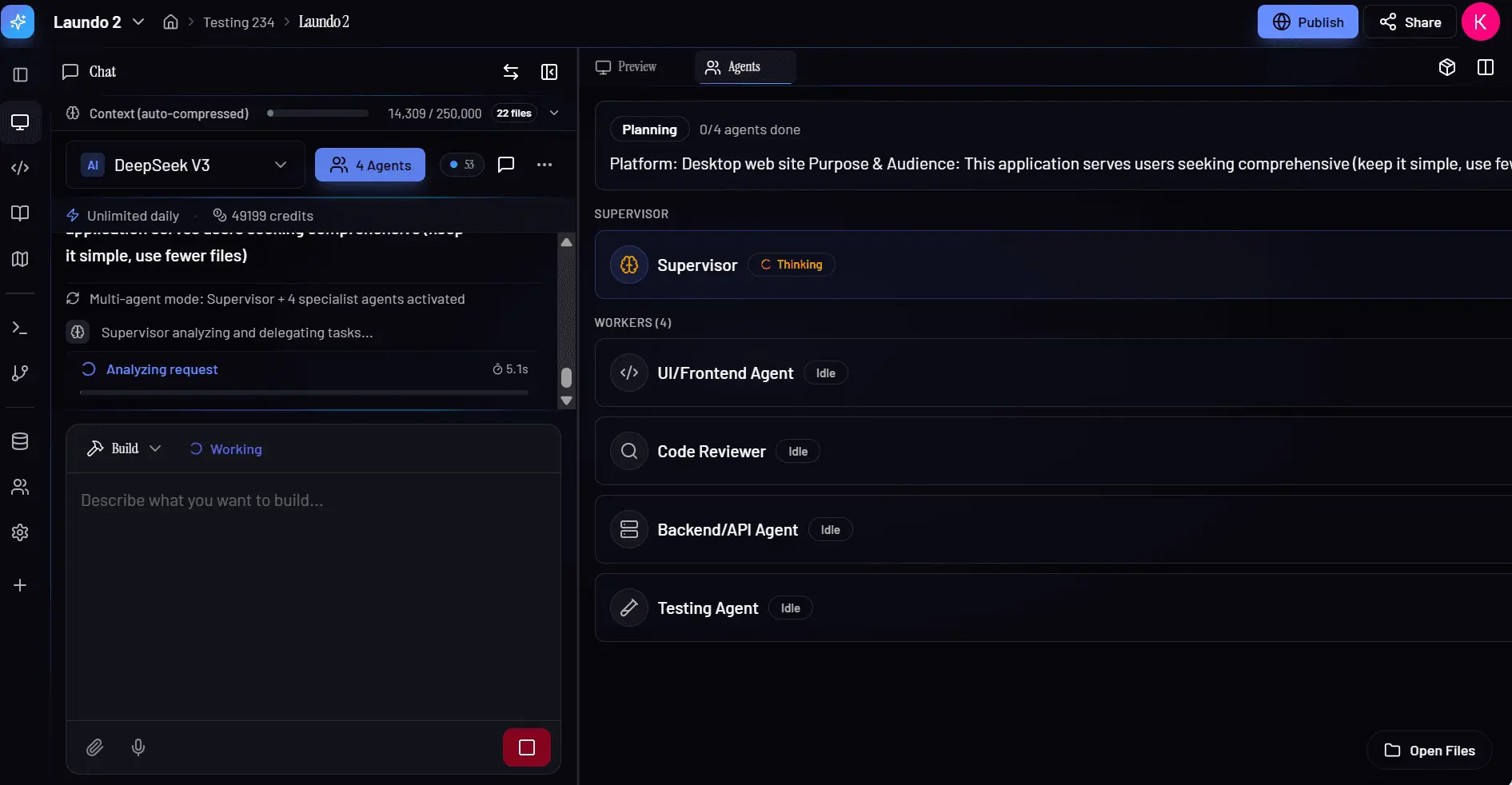Click the Code Reviewer magnifier icon

[x=629, y=451]
